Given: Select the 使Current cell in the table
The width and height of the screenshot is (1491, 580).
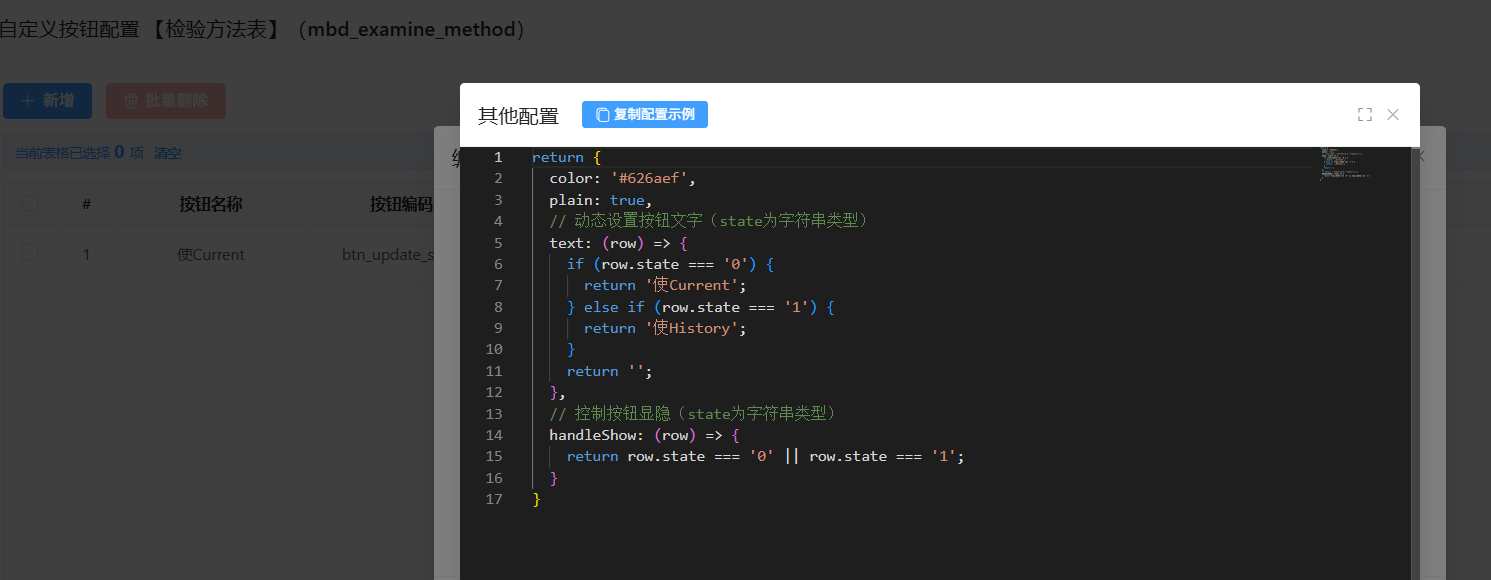Looking at the screenshot, I should (x=210, y=255).
